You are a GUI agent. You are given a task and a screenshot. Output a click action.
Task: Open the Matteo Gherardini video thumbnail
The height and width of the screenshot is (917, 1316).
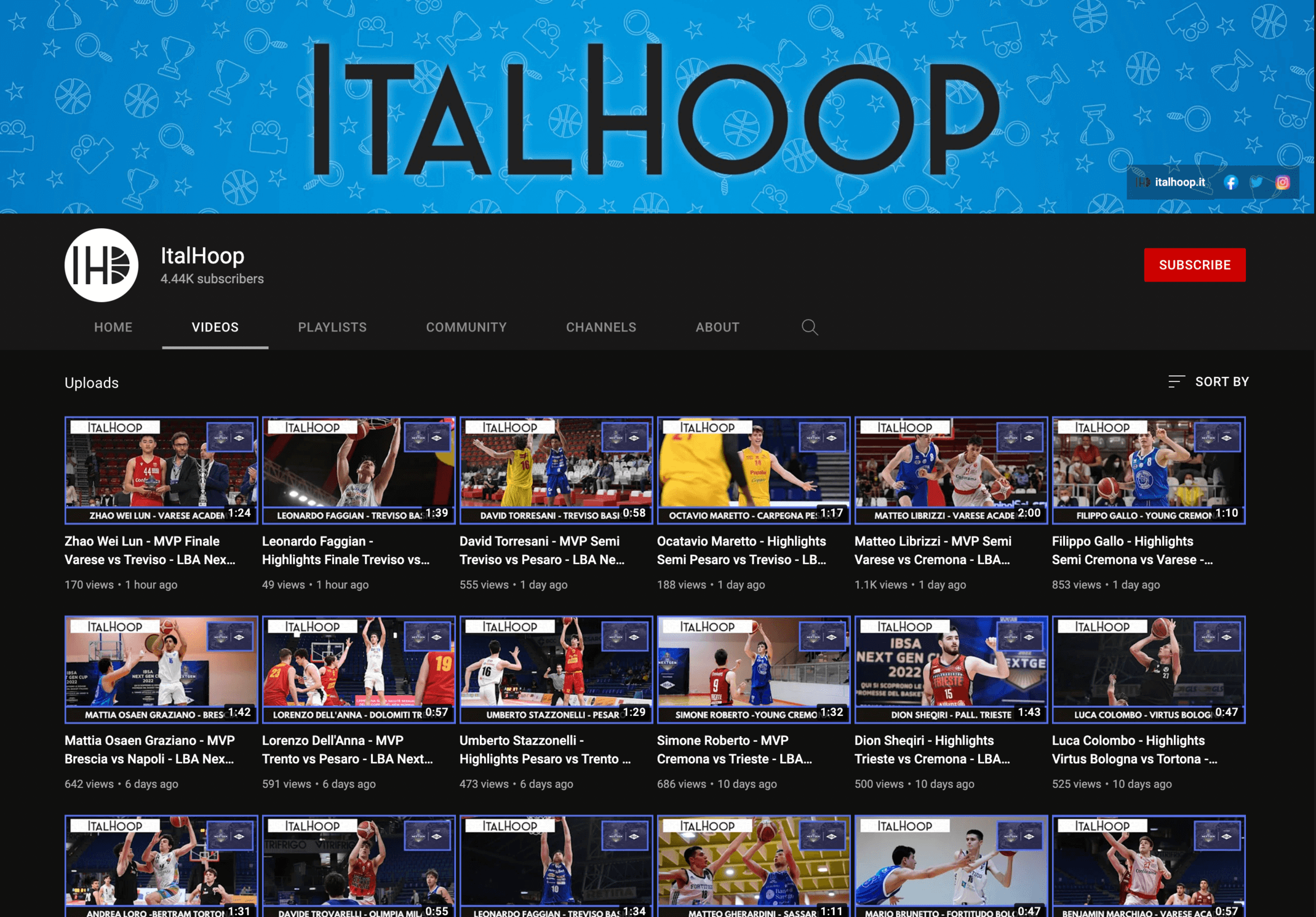coord(754,866)
